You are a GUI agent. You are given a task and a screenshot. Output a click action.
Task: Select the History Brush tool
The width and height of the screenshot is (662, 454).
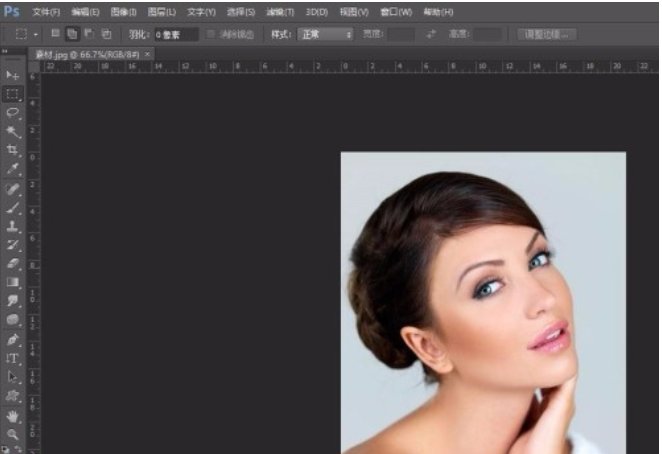point(13,245)
